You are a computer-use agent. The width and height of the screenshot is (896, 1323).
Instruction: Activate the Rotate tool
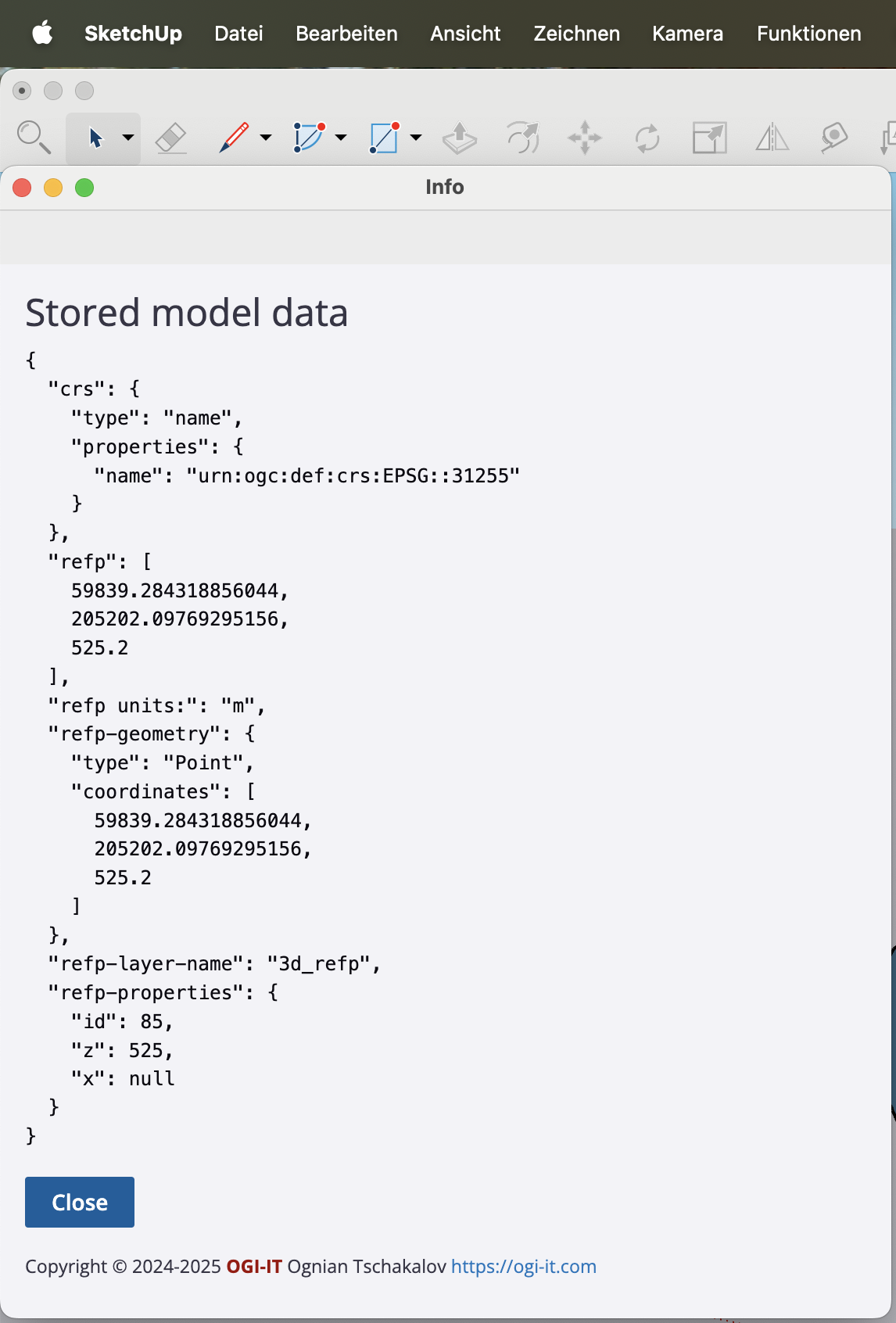(x=647, y=138)
